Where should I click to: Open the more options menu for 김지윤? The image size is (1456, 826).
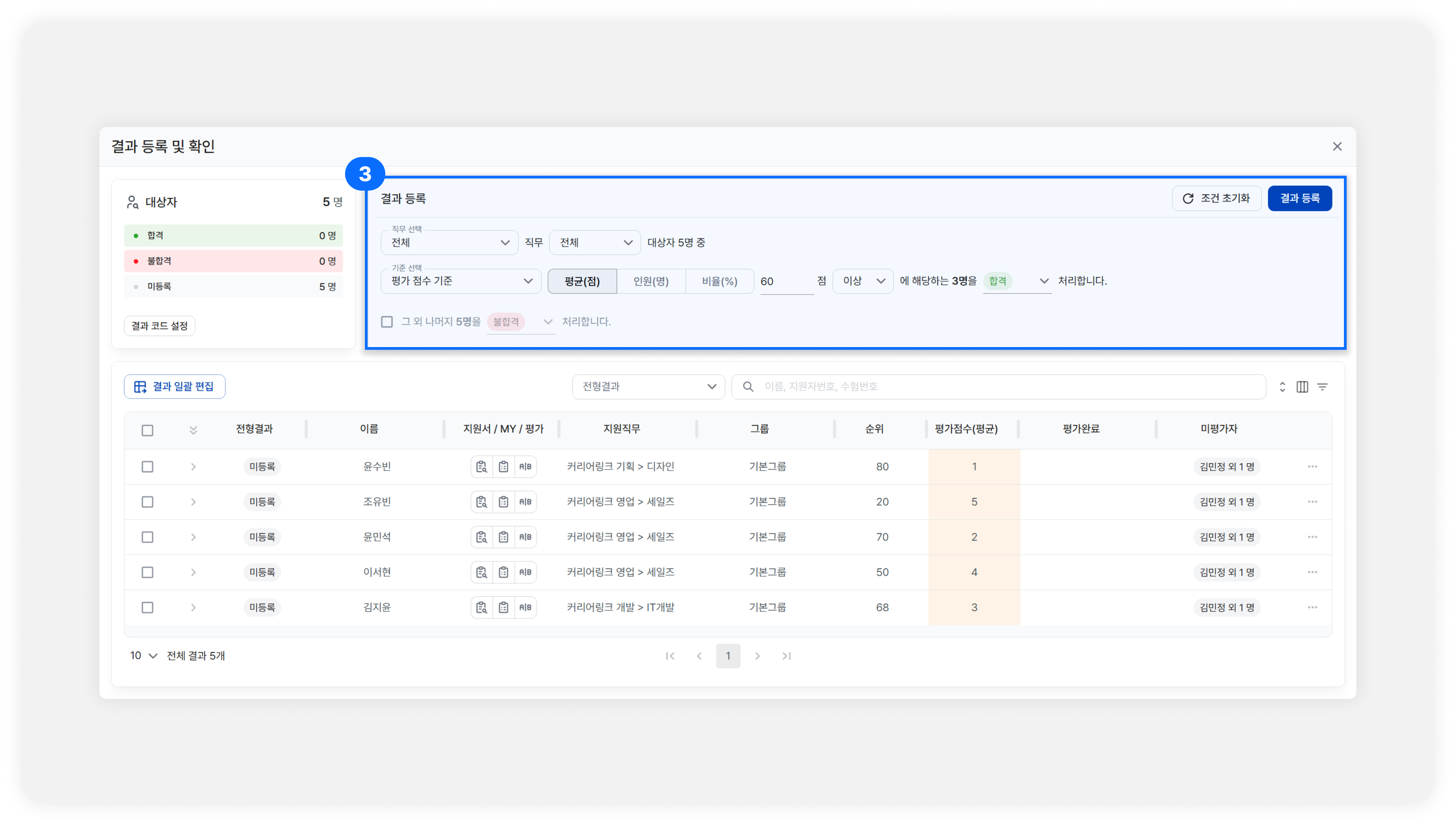tap(1312, 607)
